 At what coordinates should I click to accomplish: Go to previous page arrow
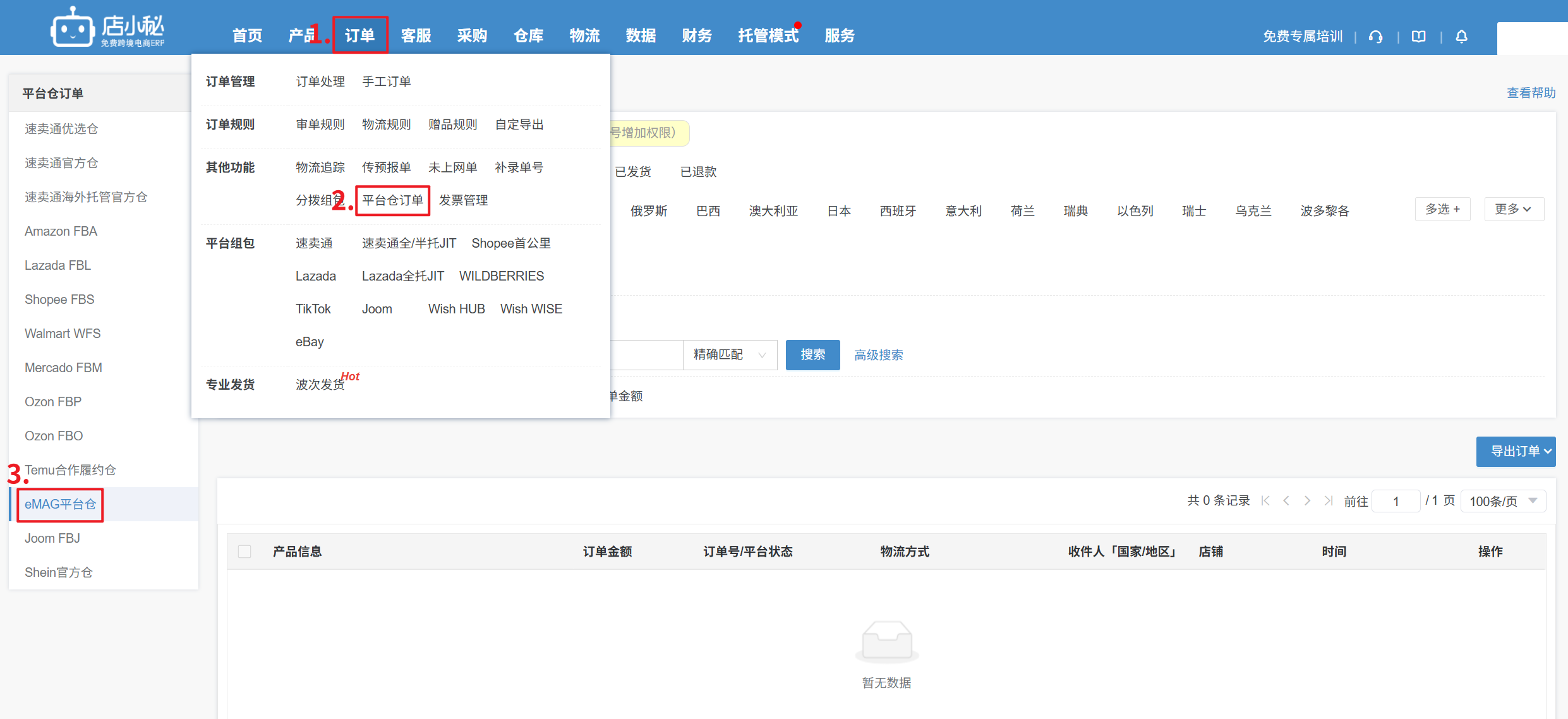pyautogui.click(x=1286, y=501)
